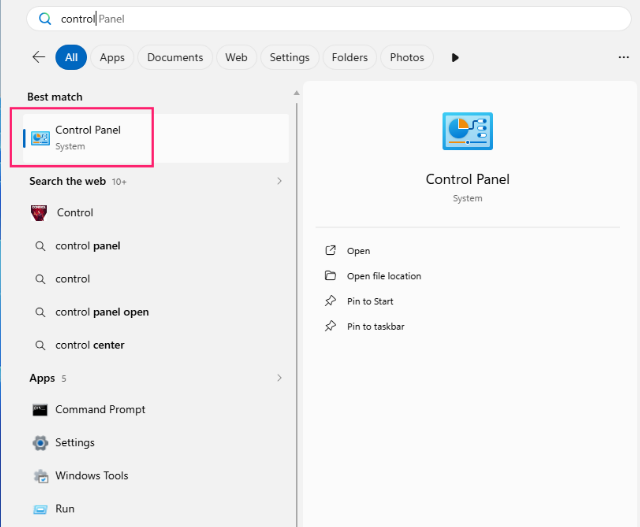Switch to the Documents filter tab
The width and height of the screenshot is (640, 527).
click(x=175, y=57)
